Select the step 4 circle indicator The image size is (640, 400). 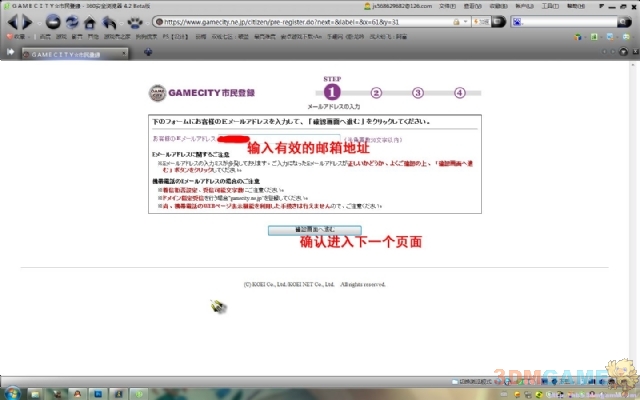(459, 93)
